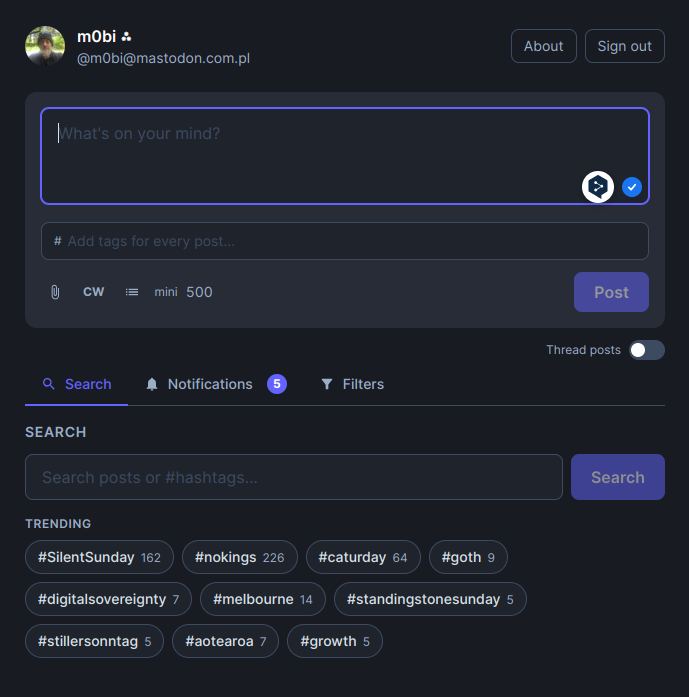Click the attach file paperclip icon

(x=55, y=292)
